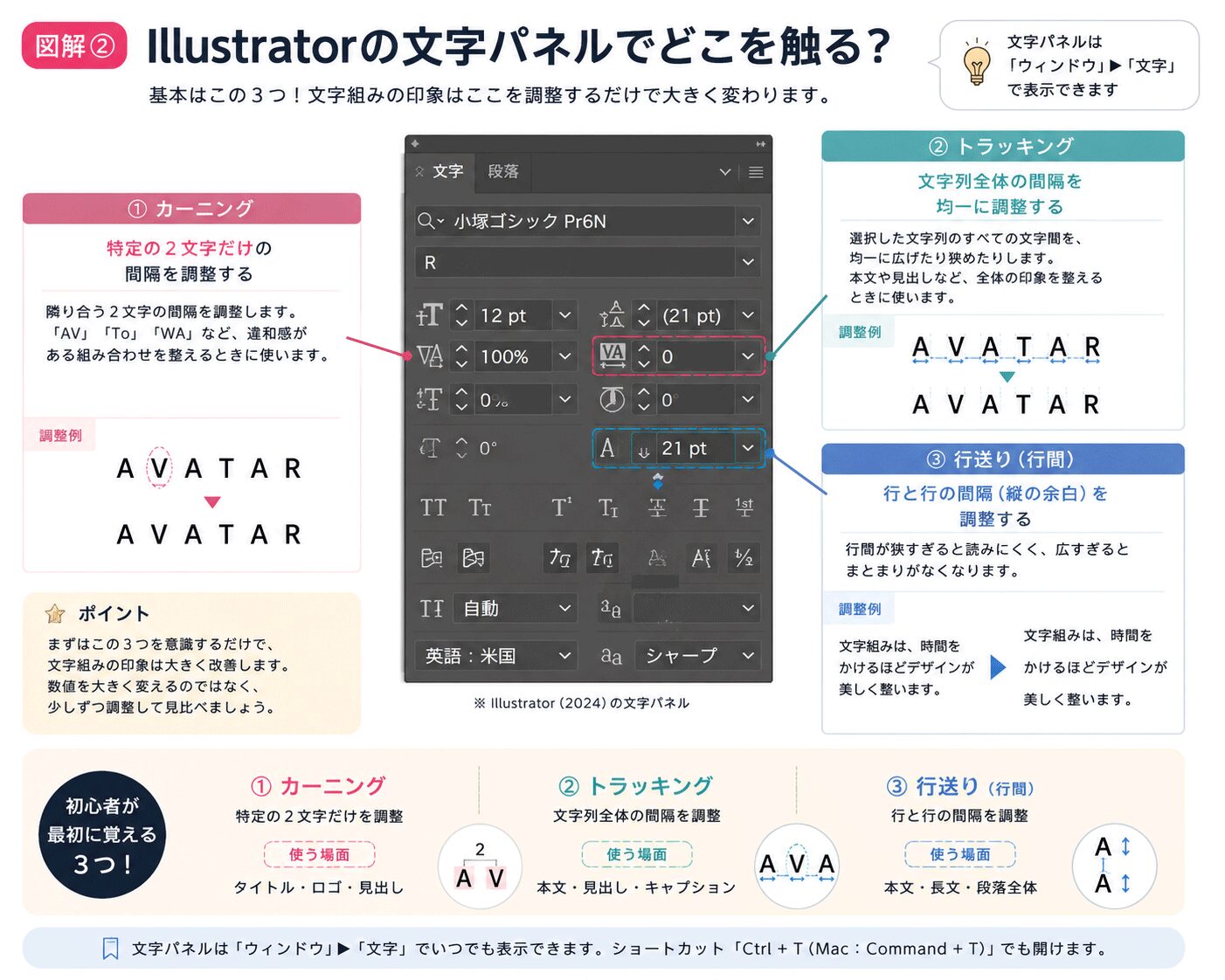Click 使う場面 label under 行送り
The width and height of the screenshot is (1225, 980).
960,854
